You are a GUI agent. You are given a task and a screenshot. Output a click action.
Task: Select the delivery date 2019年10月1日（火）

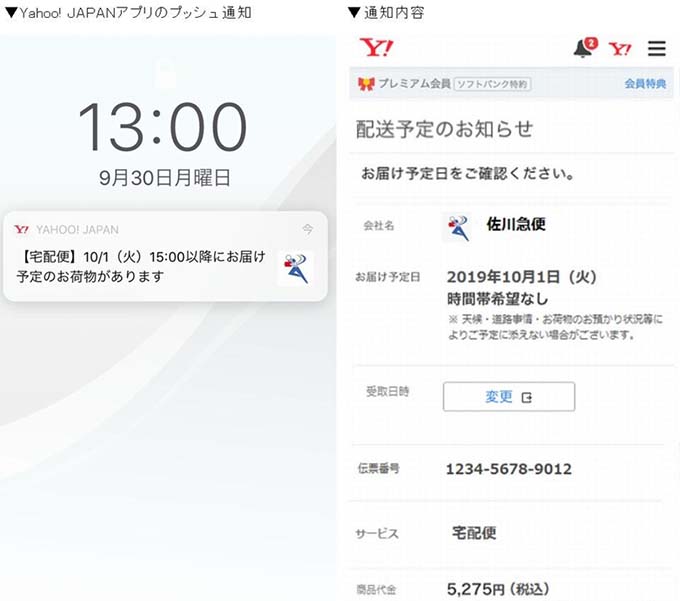(522, 277)
